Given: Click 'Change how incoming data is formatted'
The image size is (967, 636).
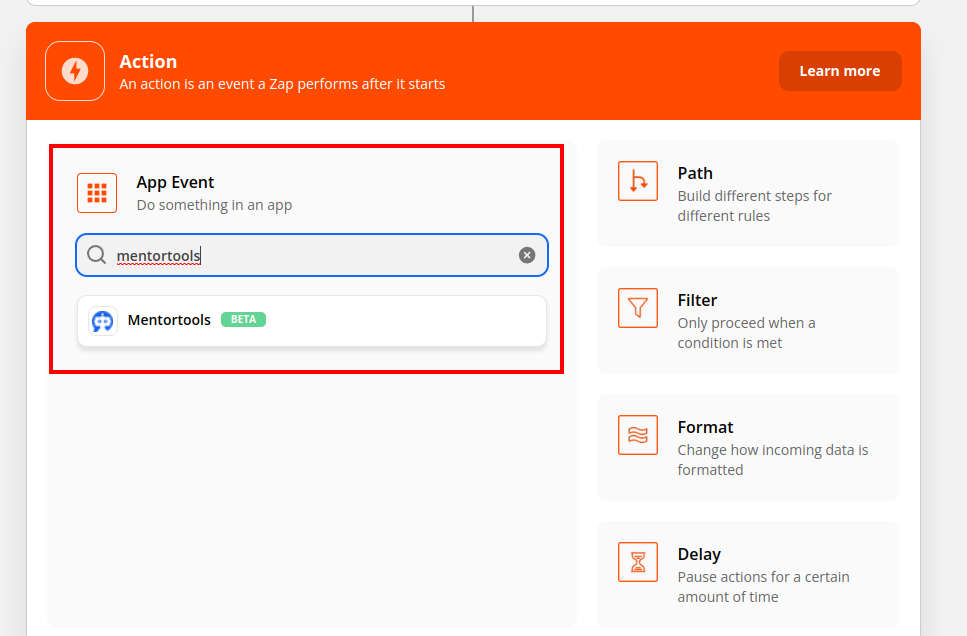Looking at the screenshot, I should pos(773,460).
